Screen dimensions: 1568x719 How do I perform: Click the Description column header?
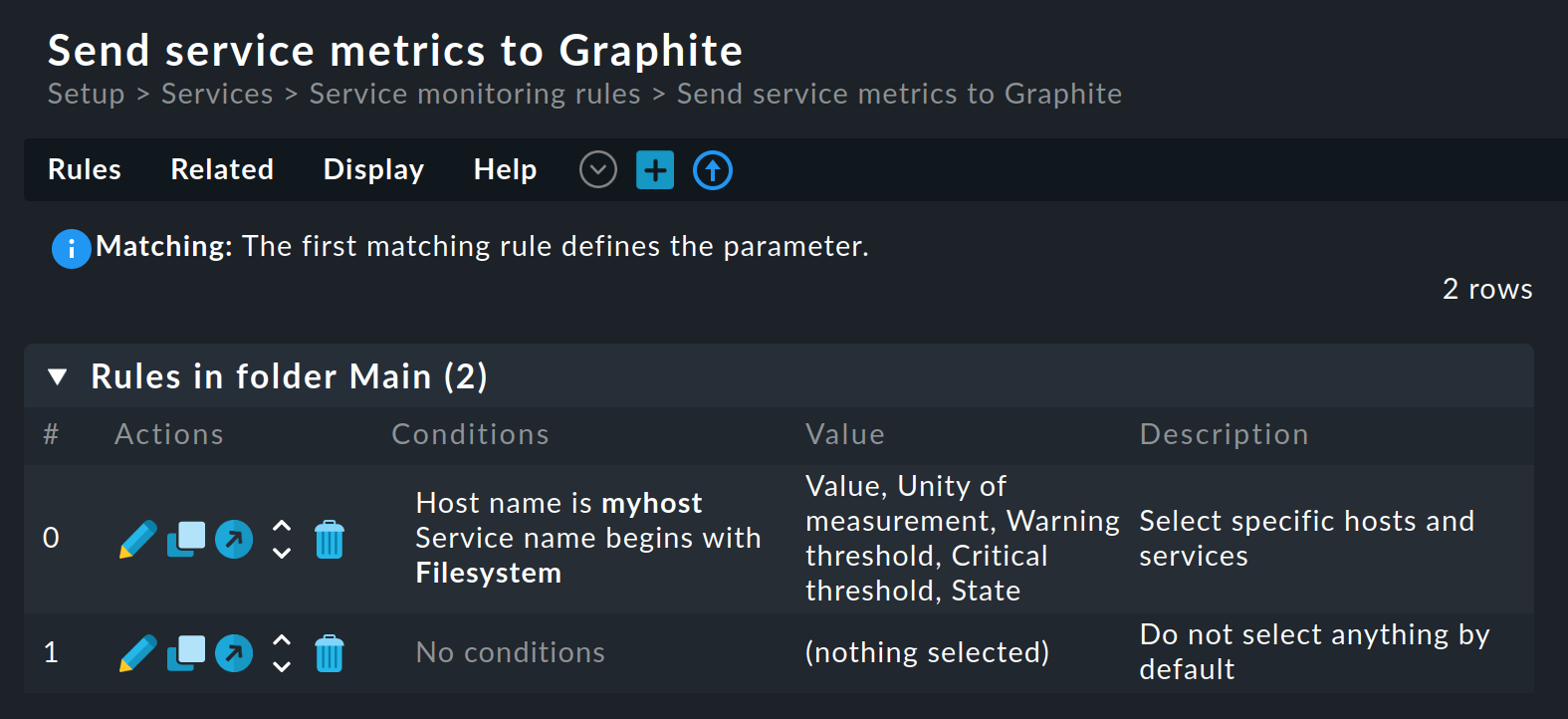1224,434
